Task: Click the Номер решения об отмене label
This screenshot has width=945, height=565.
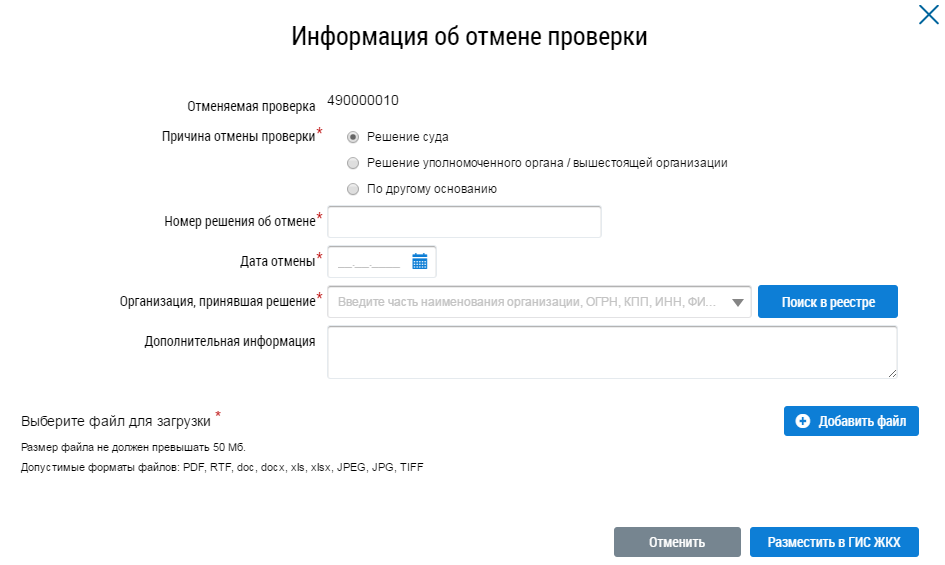Action: coord(239,221)
